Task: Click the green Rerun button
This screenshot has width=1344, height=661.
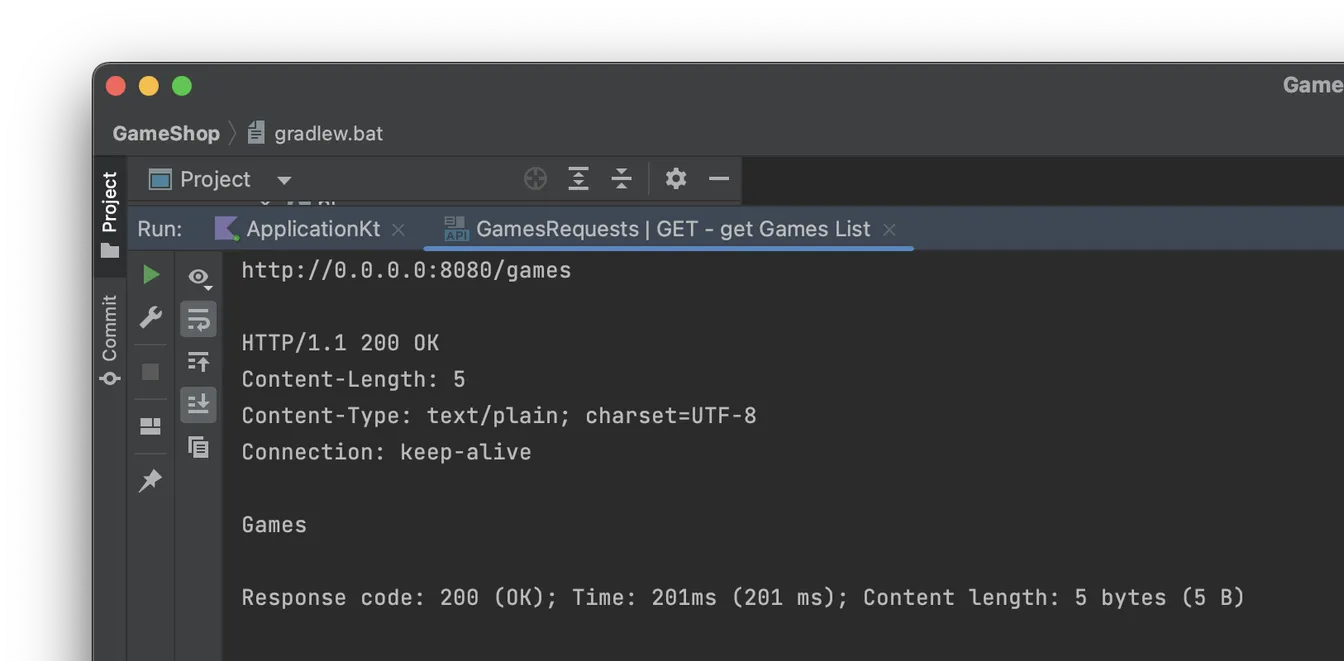Action: pyautogui.click(x=151, y=274)
